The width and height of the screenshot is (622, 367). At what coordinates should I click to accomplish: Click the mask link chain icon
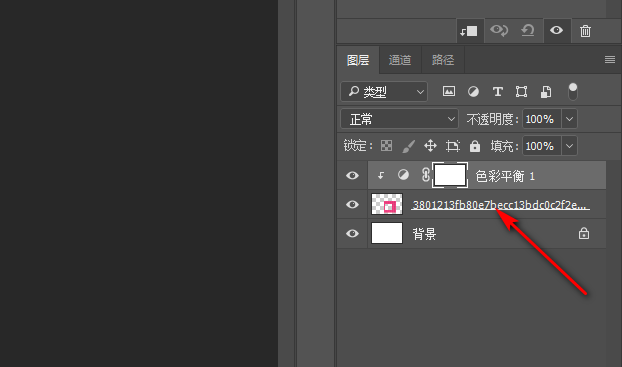(x=426, y=175)
